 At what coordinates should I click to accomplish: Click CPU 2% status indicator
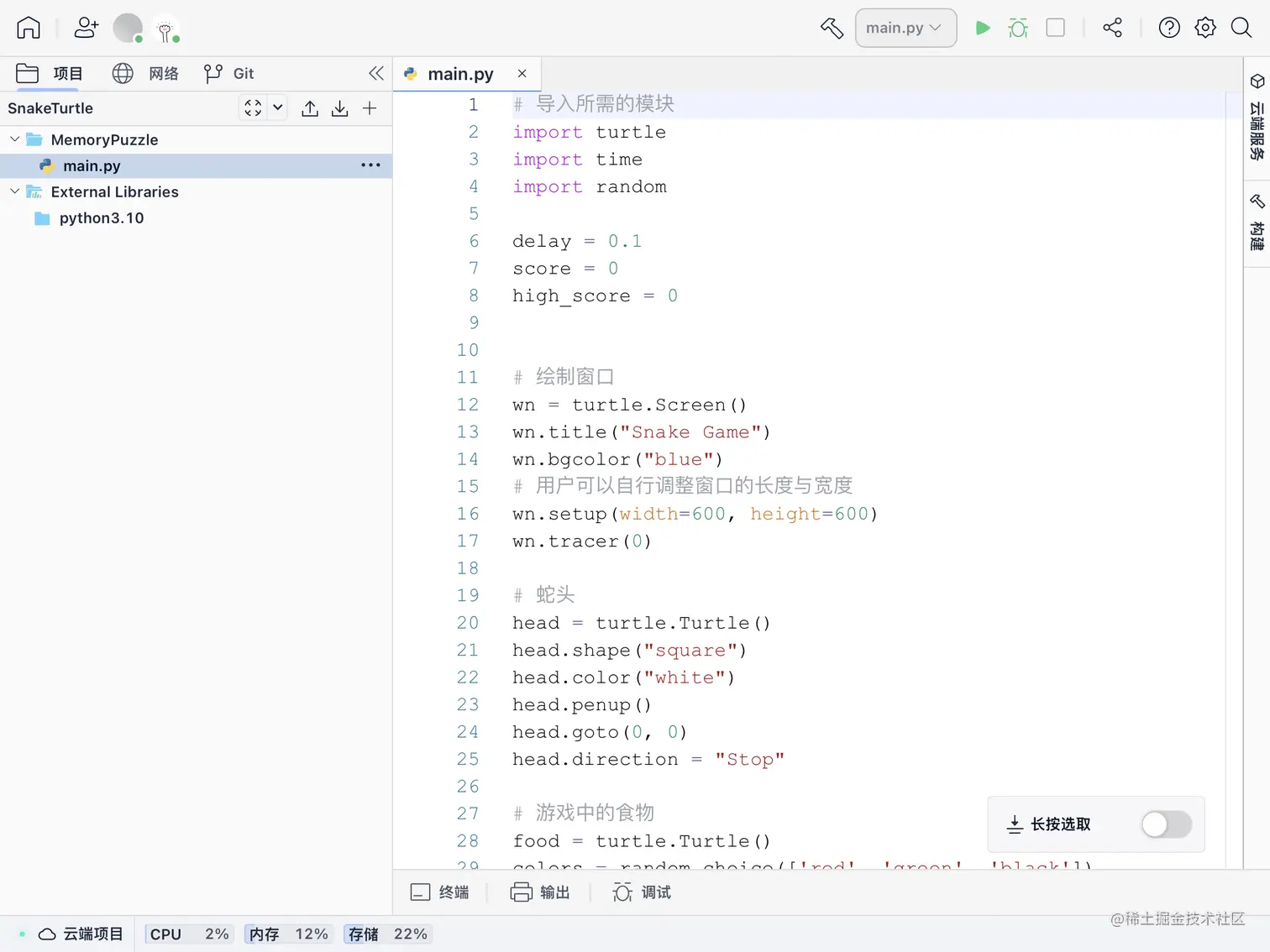click(189, 934)
